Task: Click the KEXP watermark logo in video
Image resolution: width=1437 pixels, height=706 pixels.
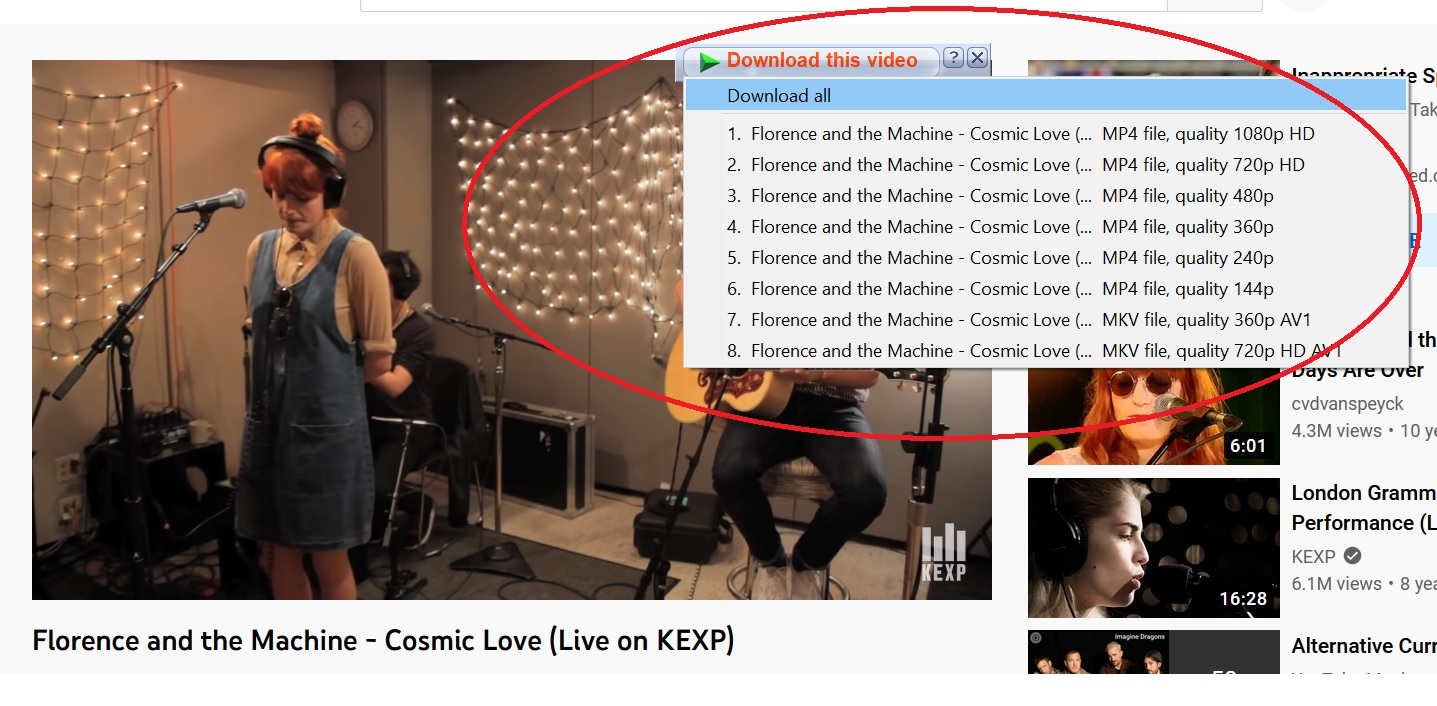Action: tap(944, 553)
